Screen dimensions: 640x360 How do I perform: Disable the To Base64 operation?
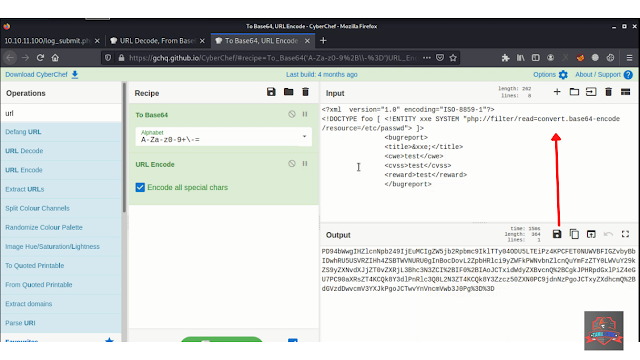click(291, 114)
